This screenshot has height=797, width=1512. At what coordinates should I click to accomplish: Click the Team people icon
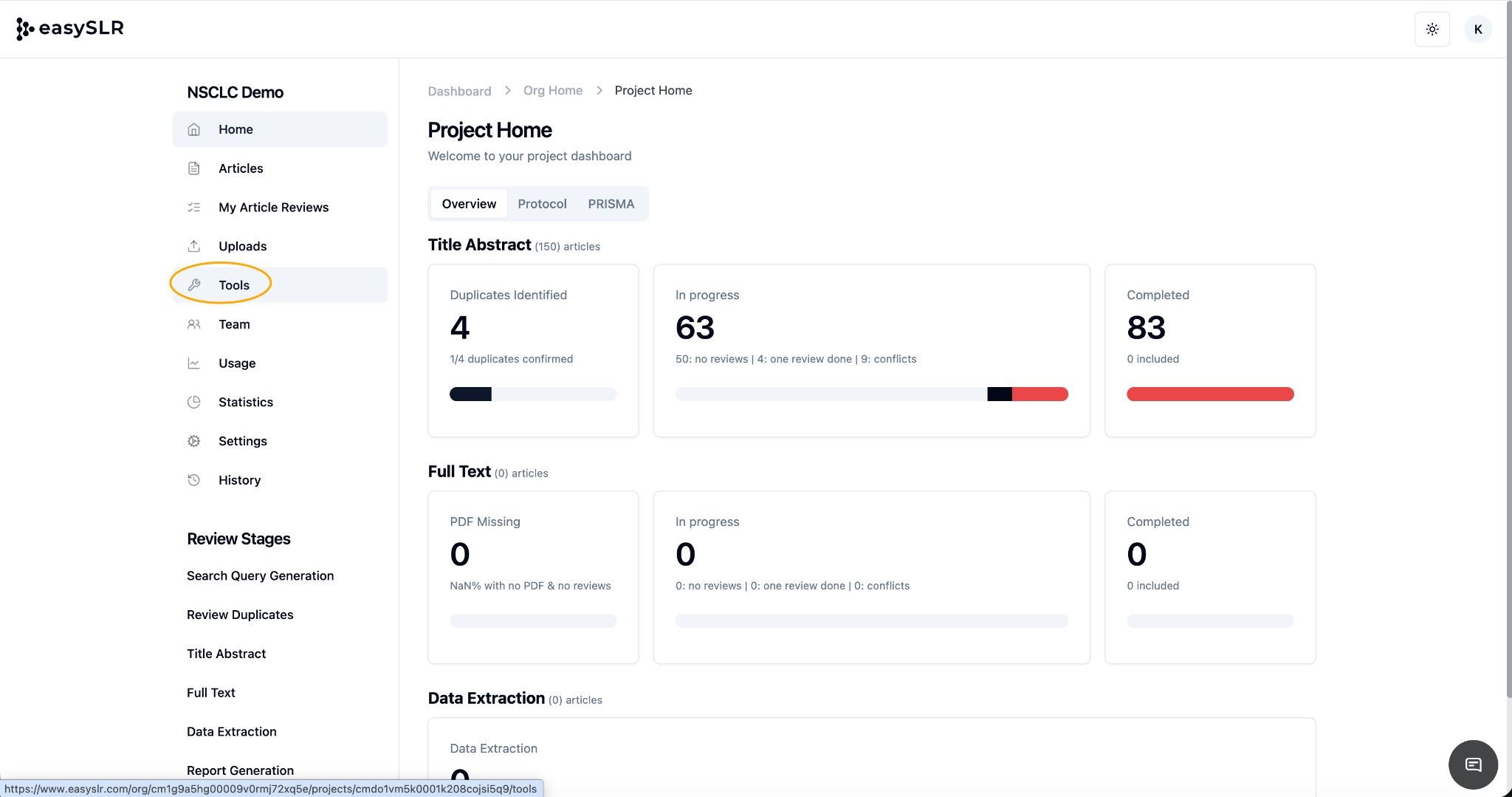click(x=194, y=324)
